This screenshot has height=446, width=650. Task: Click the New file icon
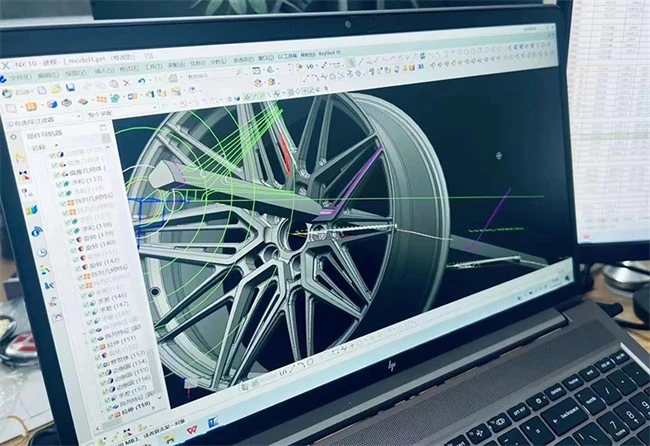tap(41, 90)
